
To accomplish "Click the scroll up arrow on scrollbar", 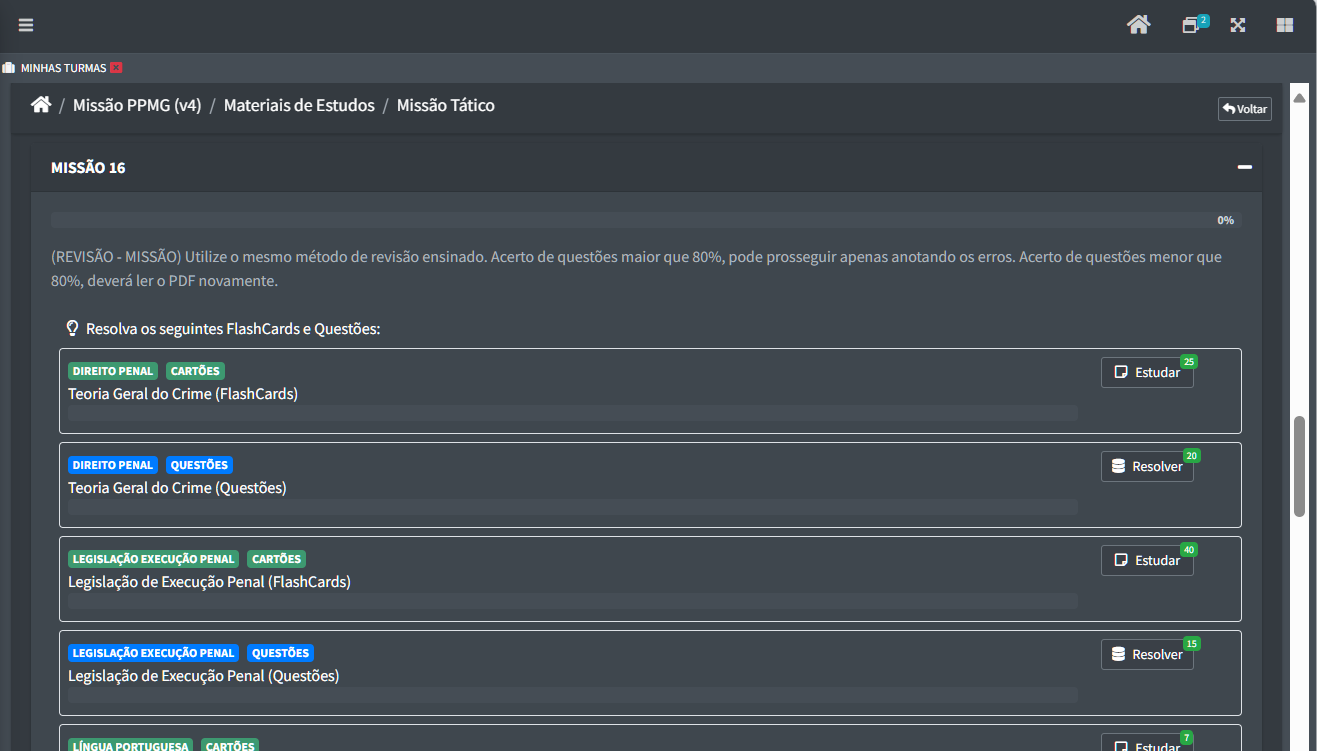I will point(1299,98).
